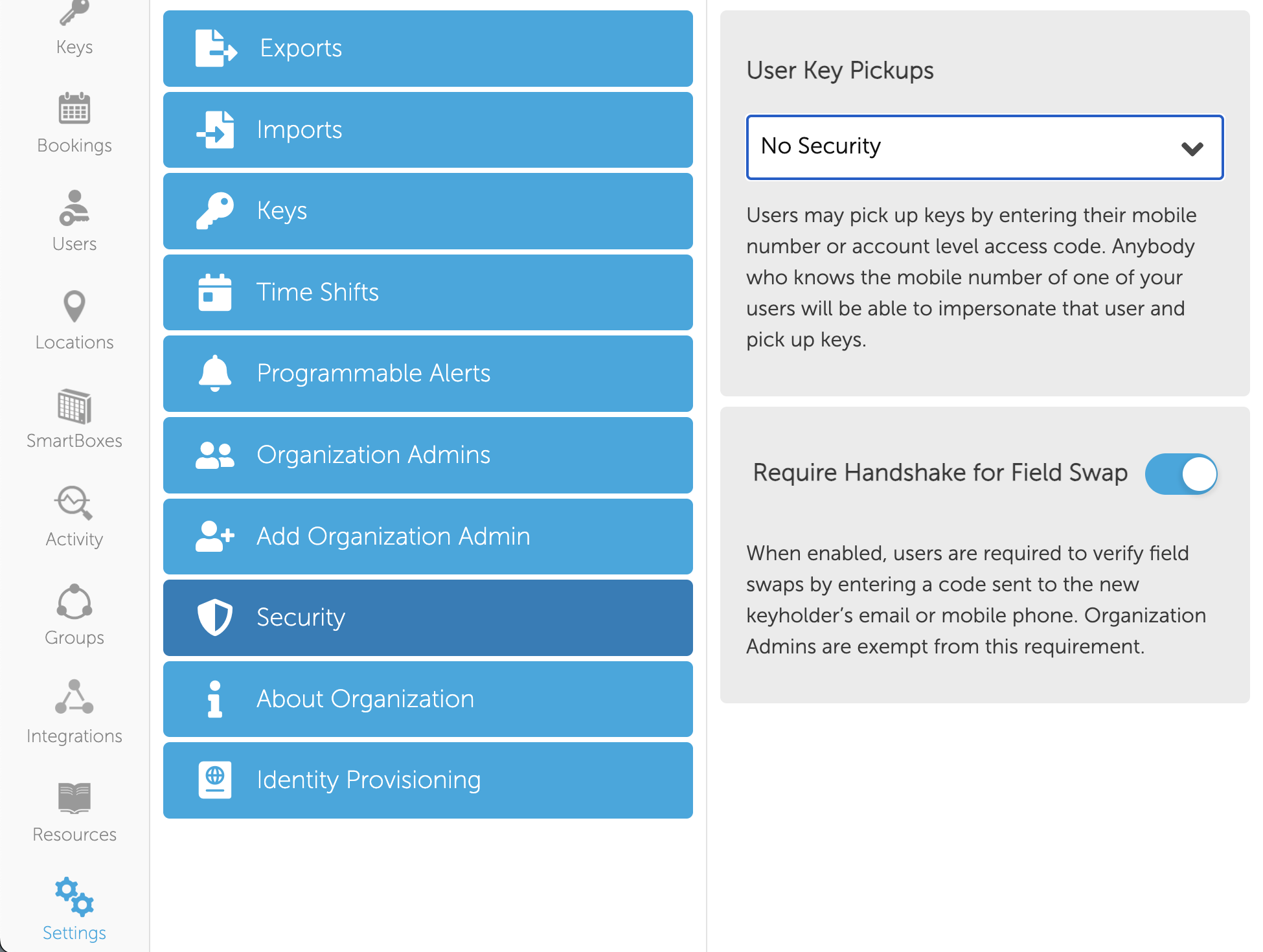Viewport: 1263px width, 952px height.
Task: Open the Exports settings section
Action: pyautogui.click(x=428, y=49)
